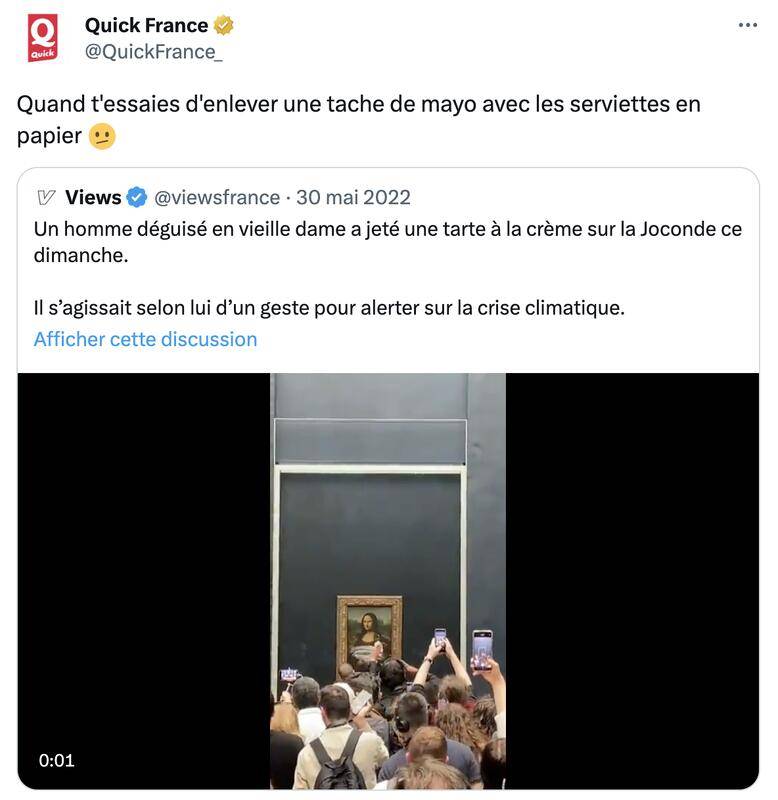
Task: Click the neutral-face emoji after 'papier'
Action: coord(102,137)
